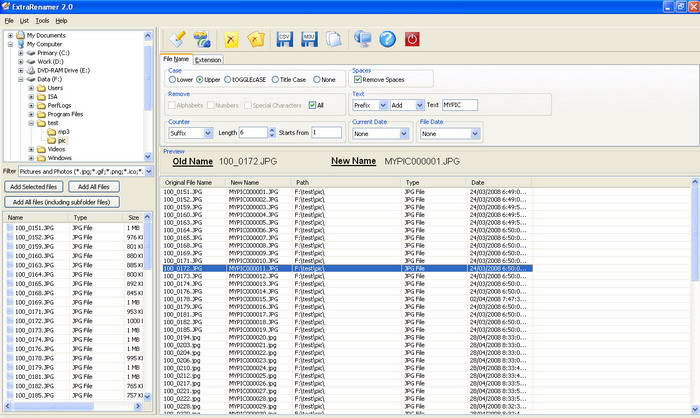The height and width of the screenshot is (418, 700).
Task: Select the mp3 folder in tree
Action: click(x=63, y=132)
